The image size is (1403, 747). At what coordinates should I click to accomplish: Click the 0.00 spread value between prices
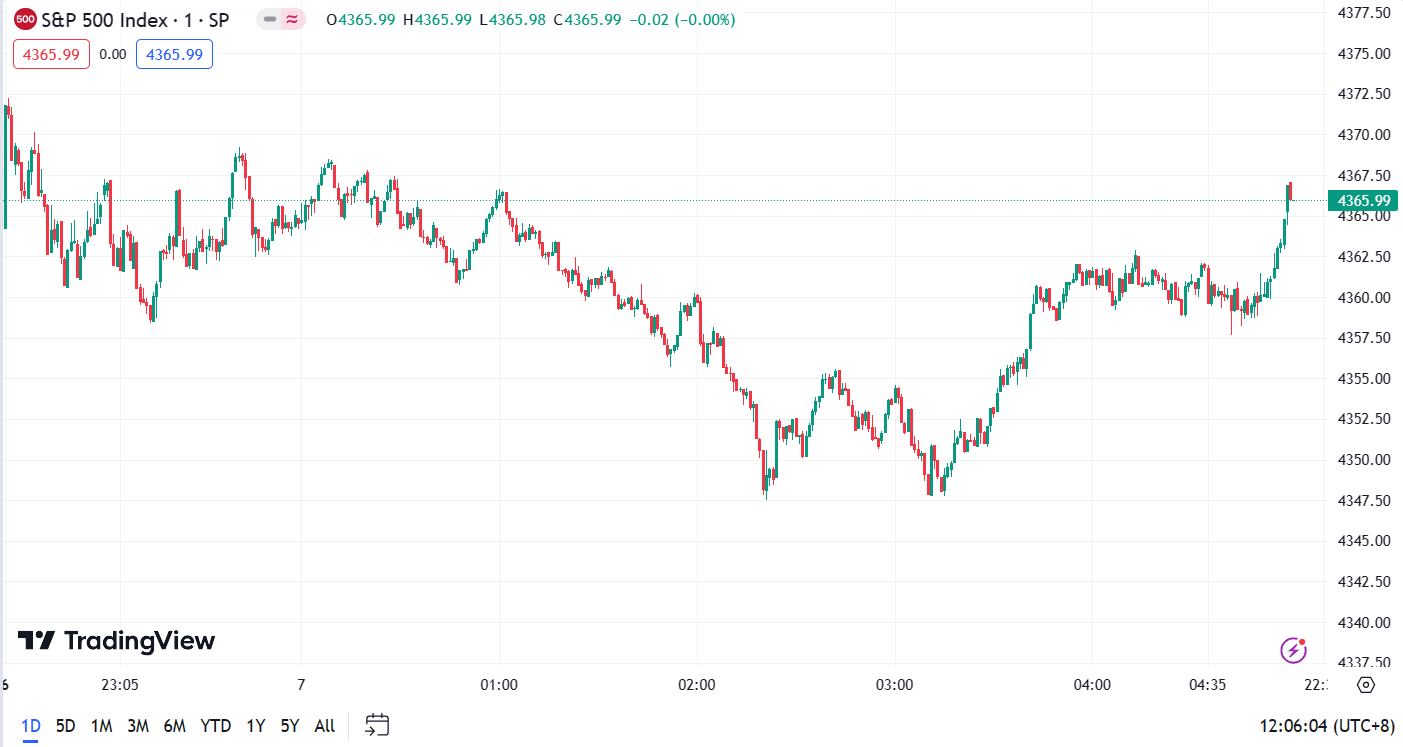[113, 54]
